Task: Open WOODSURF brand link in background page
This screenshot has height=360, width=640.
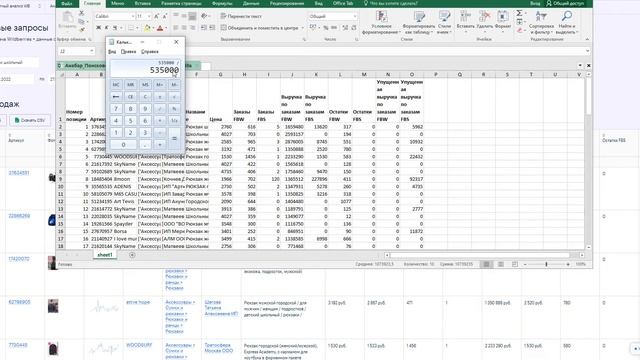Action: (138, 345)
